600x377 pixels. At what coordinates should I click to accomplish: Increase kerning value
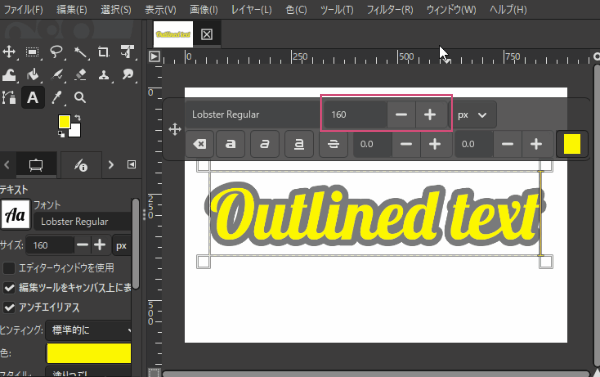pos(536,144)
